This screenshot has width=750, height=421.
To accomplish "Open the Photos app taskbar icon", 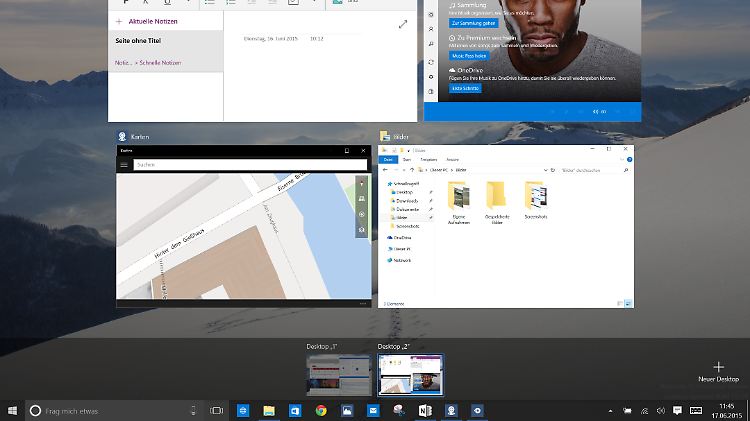I will (347, 410).
